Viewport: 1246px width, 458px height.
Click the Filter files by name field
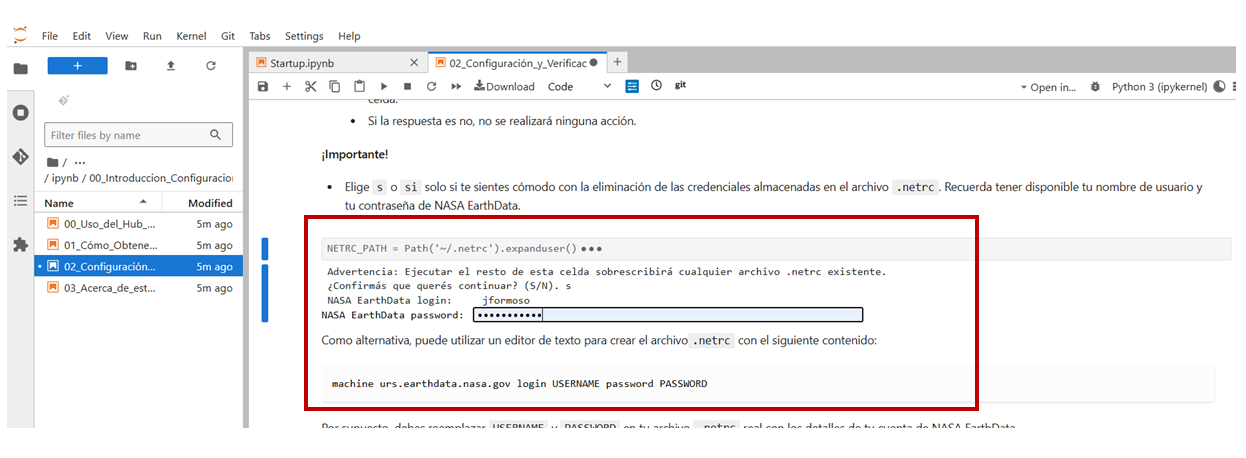click(x=138, y=135)
